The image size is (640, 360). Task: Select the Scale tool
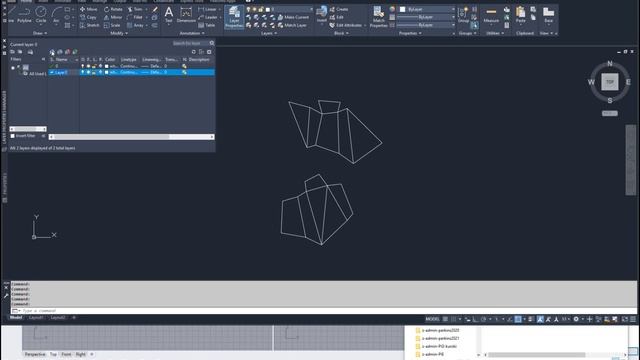112,25
